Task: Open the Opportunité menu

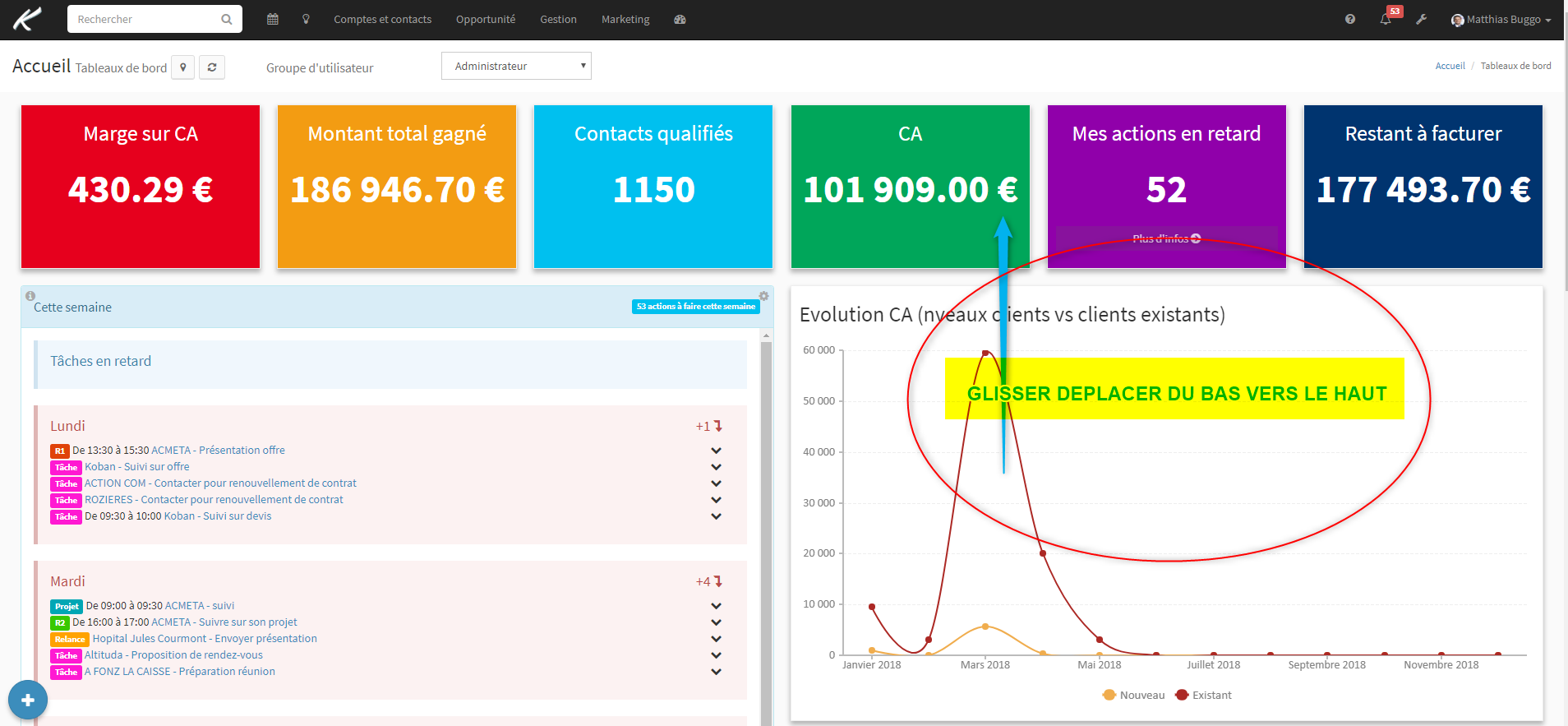Action: coord(486,19)
